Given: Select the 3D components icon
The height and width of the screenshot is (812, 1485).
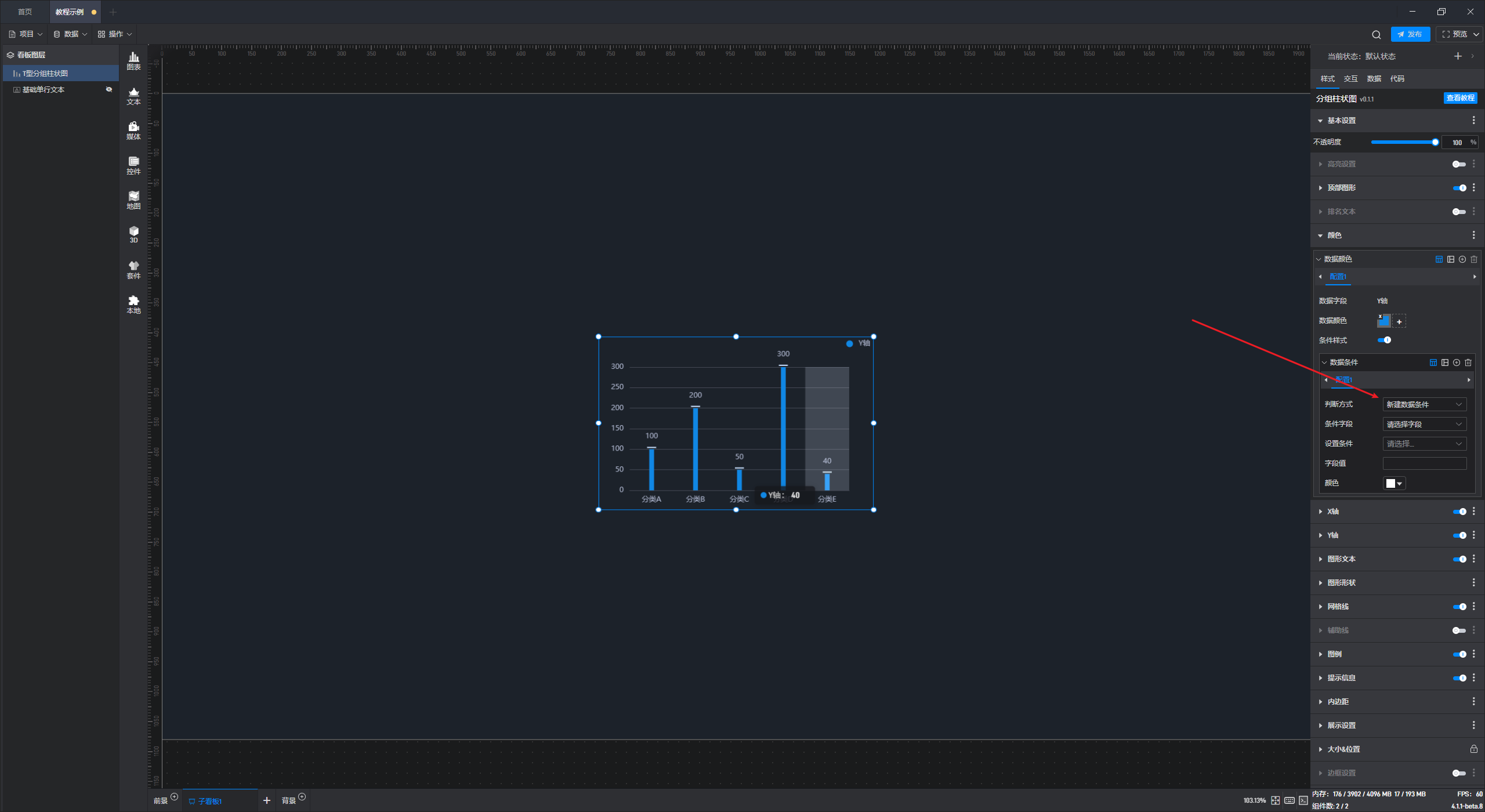Looking at the screenshot, I should click(133, 234).
